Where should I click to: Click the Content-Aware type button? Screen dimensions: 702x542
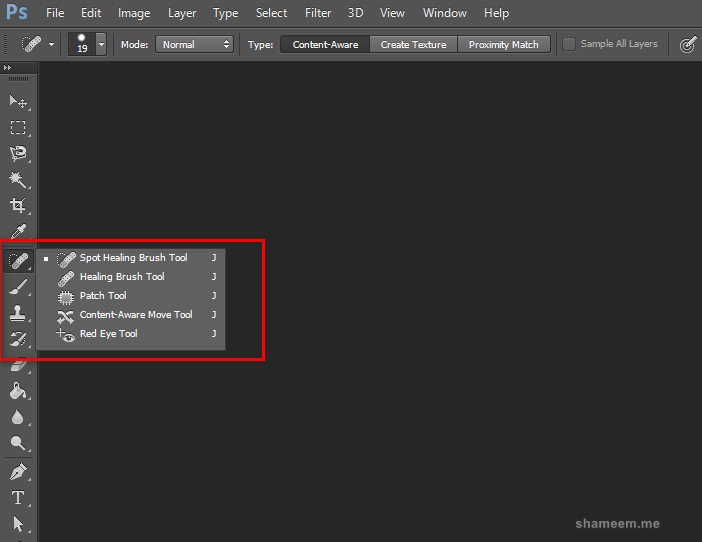tap(325, 44)
